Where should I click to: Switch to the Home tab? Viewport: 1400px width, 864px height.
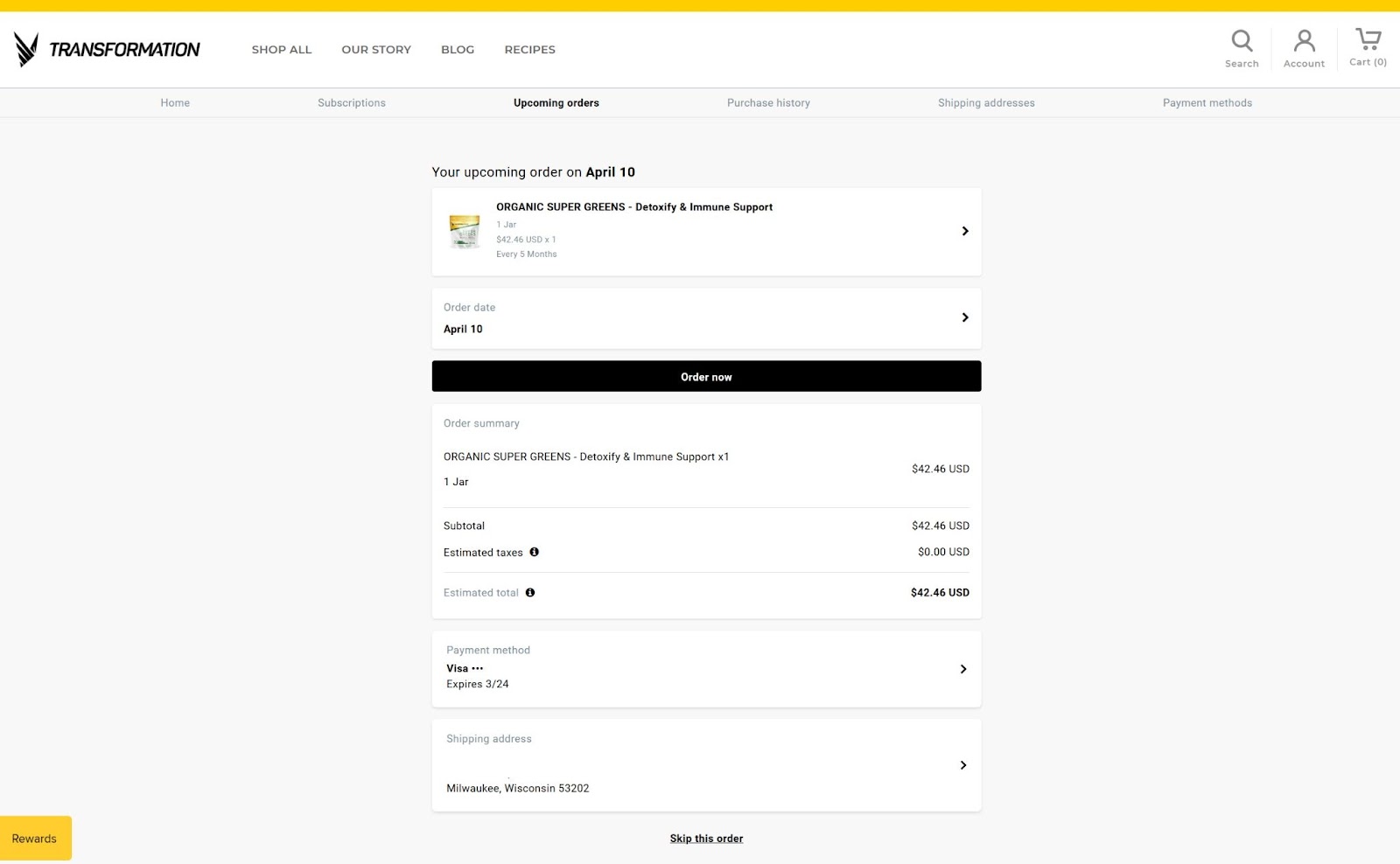[x=175, y=102]
